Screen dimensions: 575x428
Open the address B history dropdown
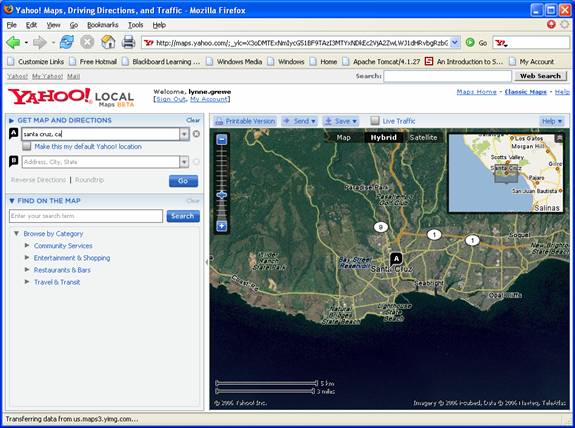(184, 162)
